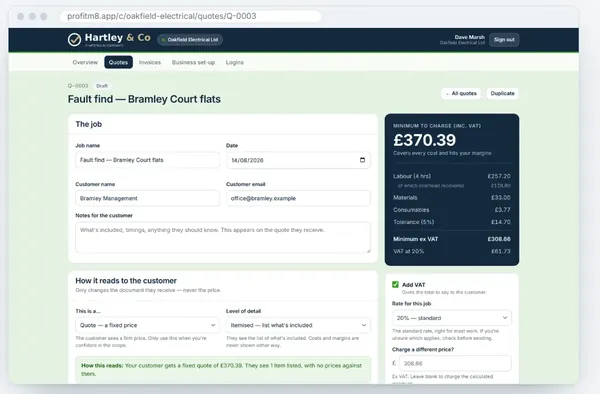Select the Logins tab

pos(235,62)
